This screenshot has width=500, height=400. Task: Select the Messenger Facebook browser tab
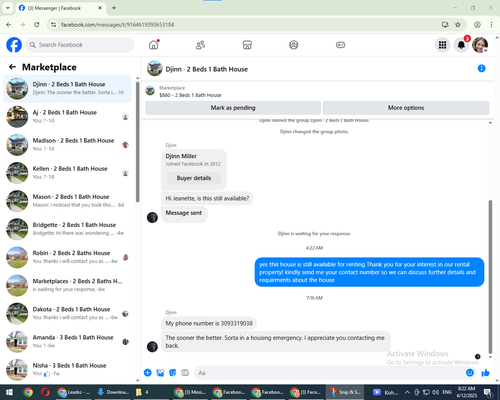(x=60, y=8)
